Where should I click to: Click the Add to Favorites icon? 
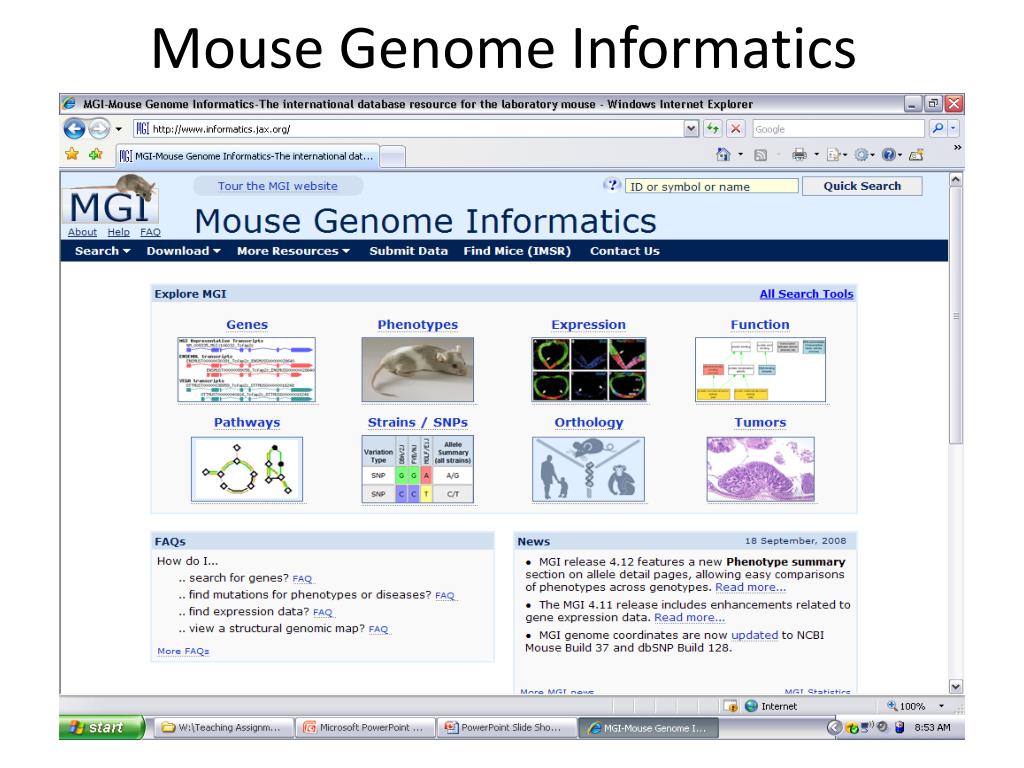[x=96, y=154]
